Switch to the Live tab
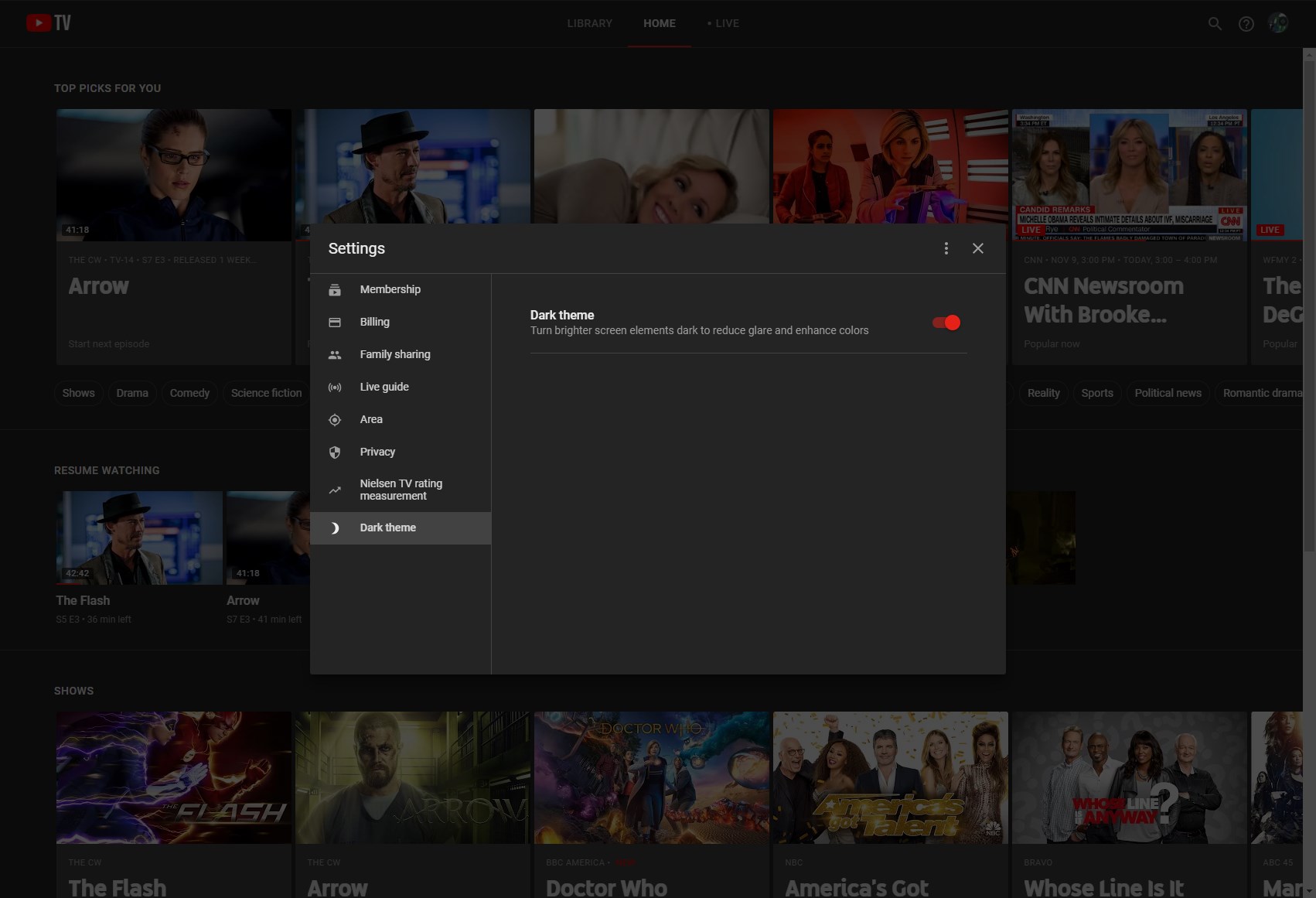Image resolution: width=1316 pixels, height=898 pixels. [x=724, y=23]
